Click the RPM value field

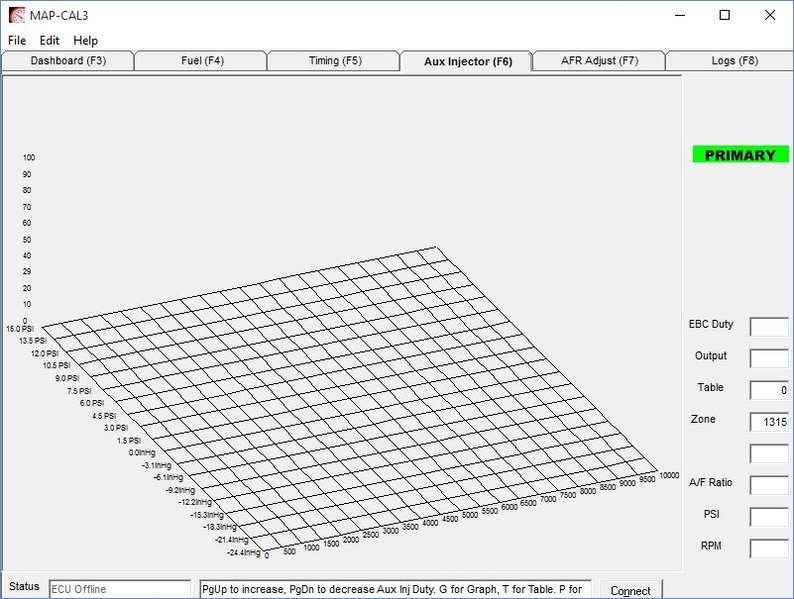coord(769,548)
